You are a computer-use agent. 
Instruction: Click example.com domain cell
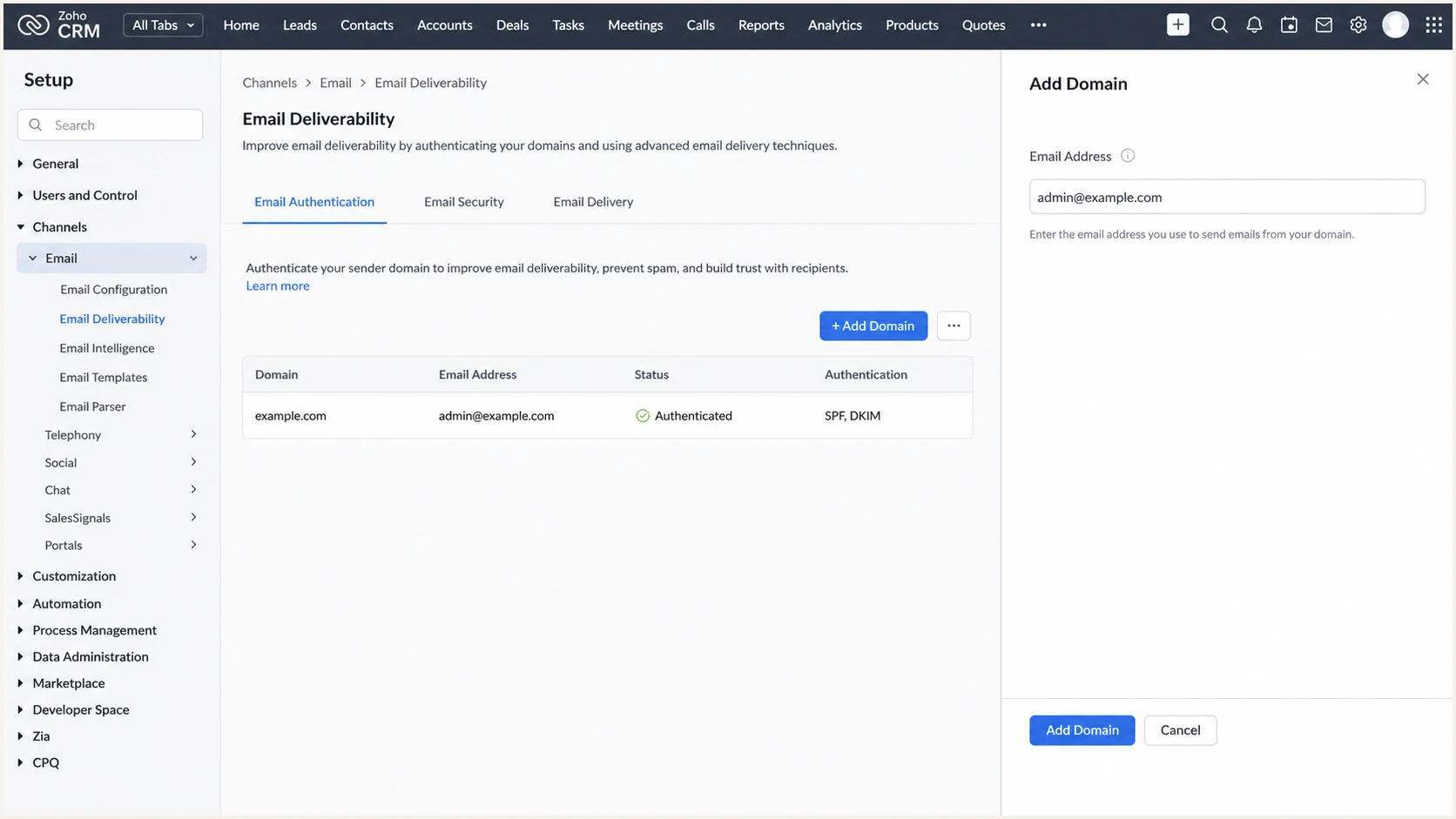pyautogui.click(x=291, y=416)
